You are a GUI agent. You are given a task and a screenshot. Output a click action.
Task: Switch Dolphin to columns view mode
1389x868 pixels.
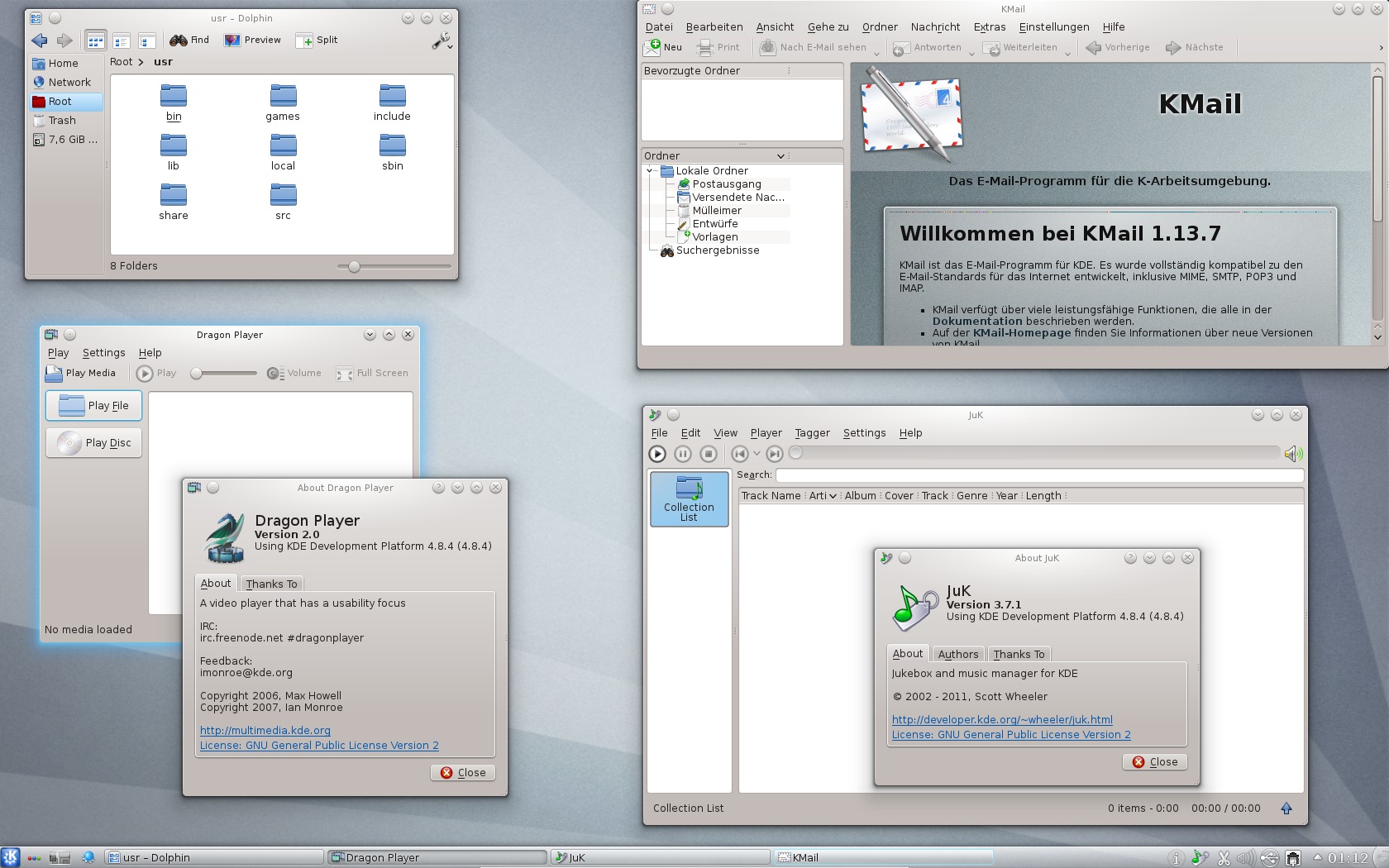(147, 41)
